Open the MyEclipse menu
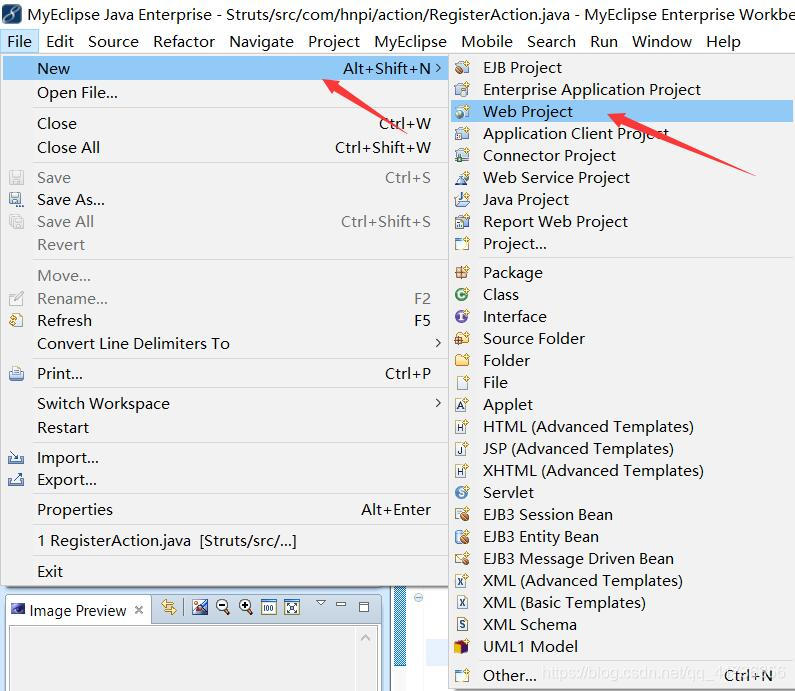 tap(410, 42)
